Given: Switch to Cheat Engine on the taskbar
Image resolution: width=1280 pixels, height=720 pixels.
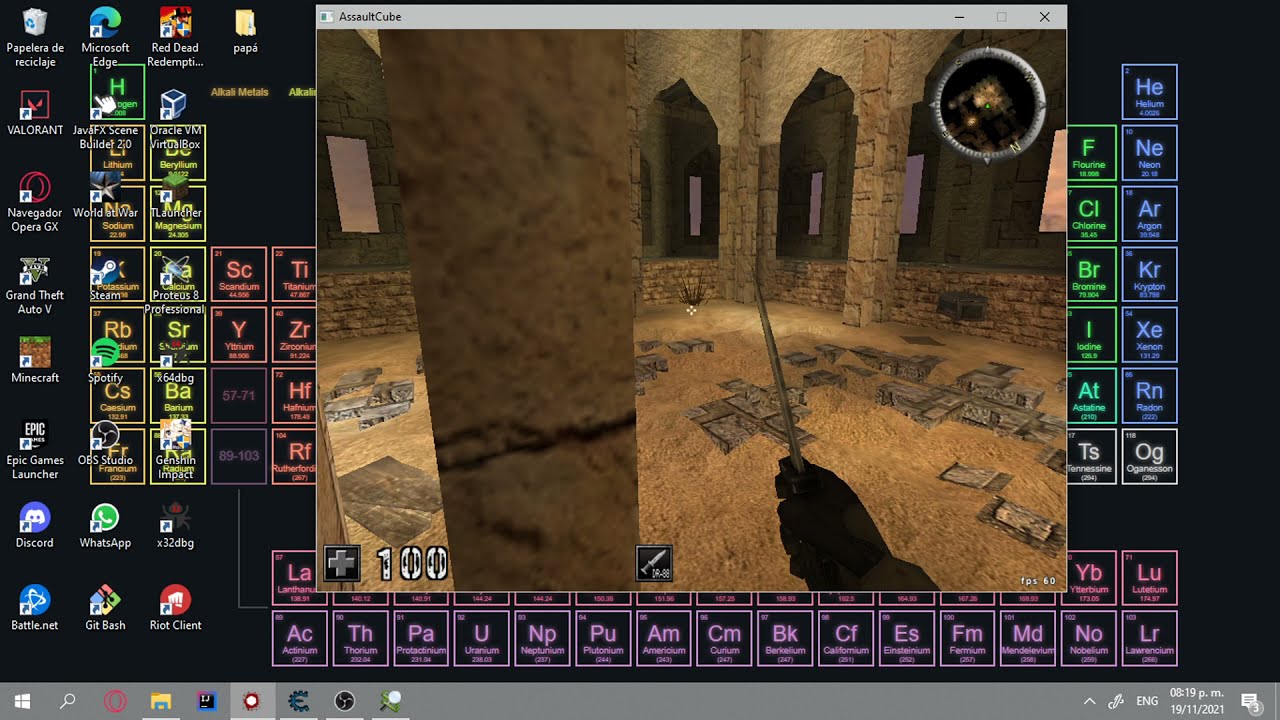Looking at the screenshot, I should pos(298,701).
